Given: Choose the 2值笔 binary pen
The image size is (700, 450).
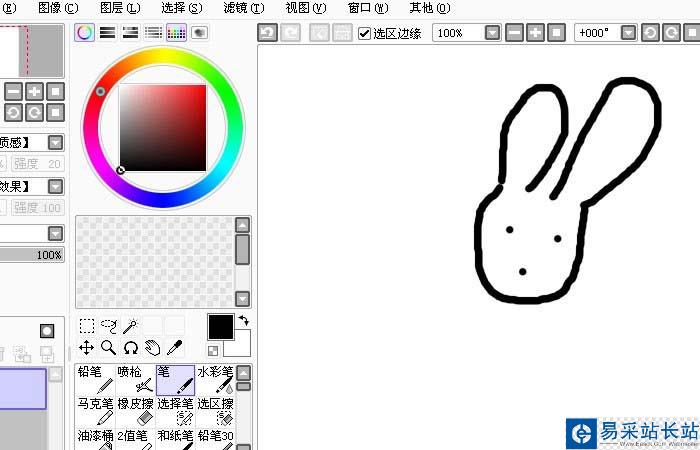Looking at the screenshot, I should pos(136,439).
